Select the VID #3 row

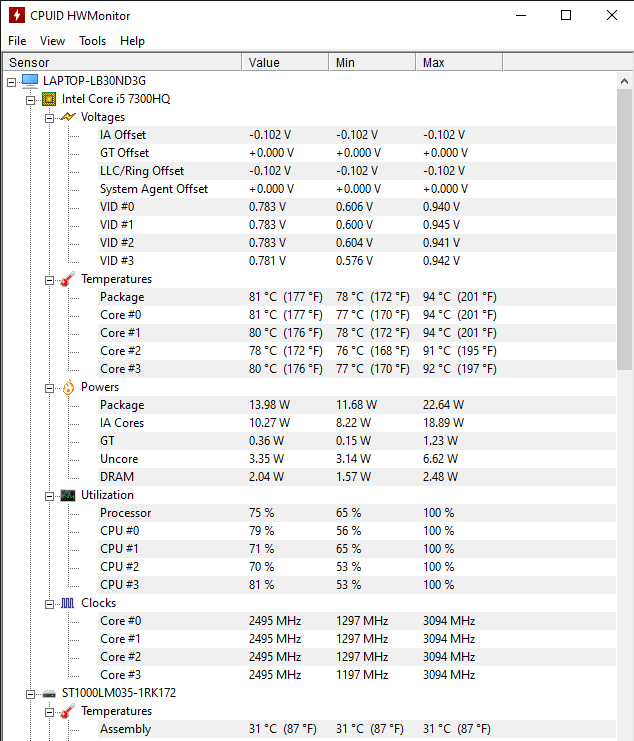pyautogui.click(x=357, y=261)
